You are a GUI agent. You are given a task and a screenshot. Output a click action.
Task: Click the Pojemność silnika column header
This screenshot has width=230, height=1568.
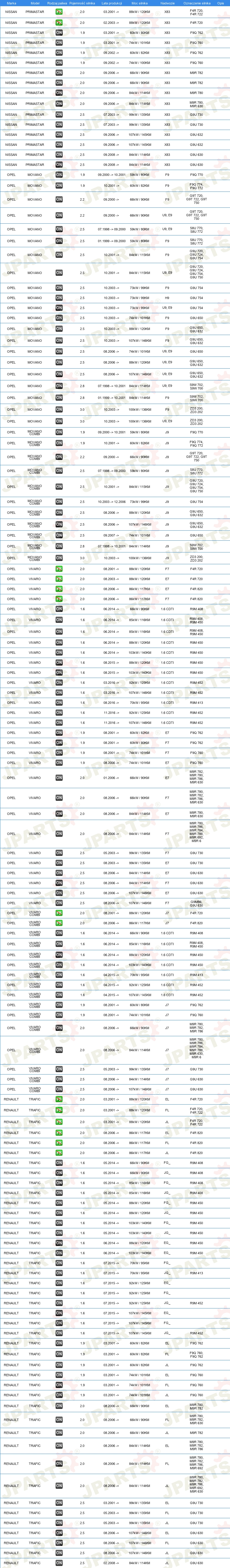[83, 3]
